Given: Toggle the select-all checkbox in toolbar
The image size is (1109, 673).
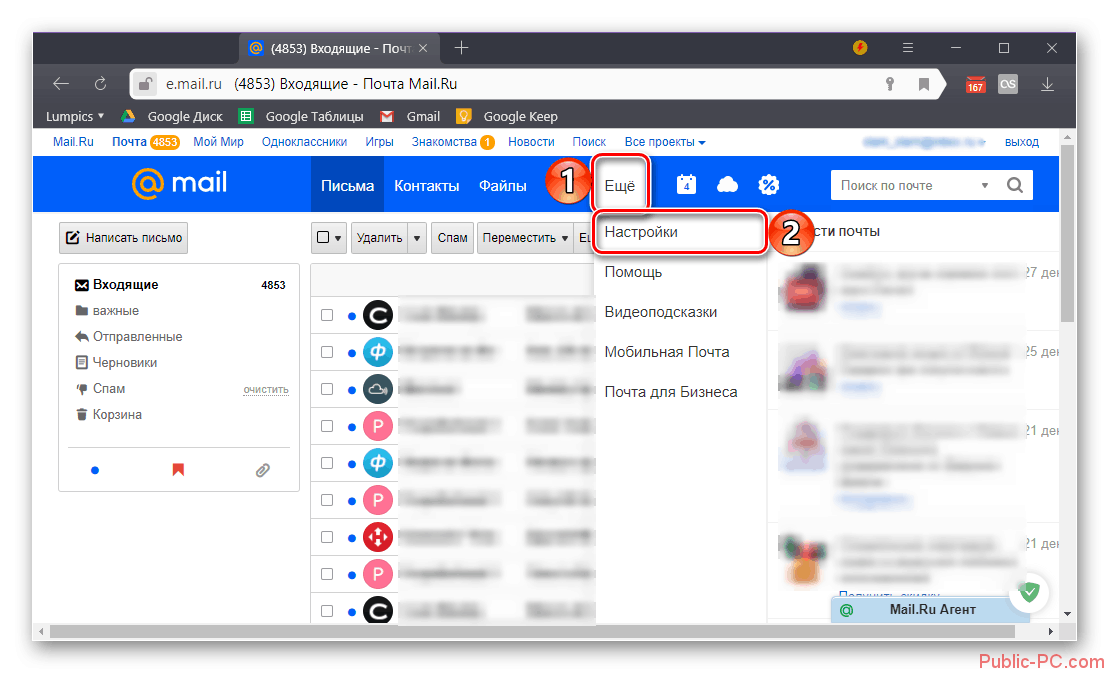Looking at the screenshot, I should point(322,238).
